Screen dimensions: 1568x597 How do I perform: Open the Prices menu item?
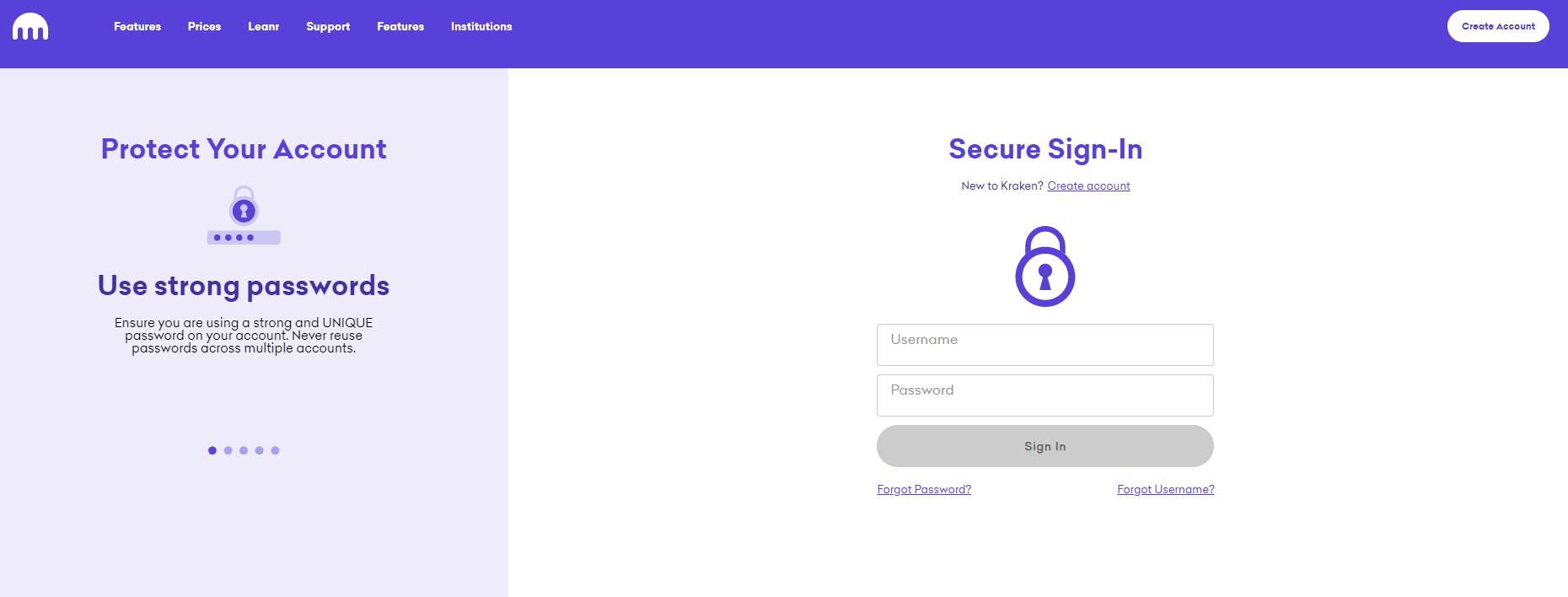pos(204,27)
